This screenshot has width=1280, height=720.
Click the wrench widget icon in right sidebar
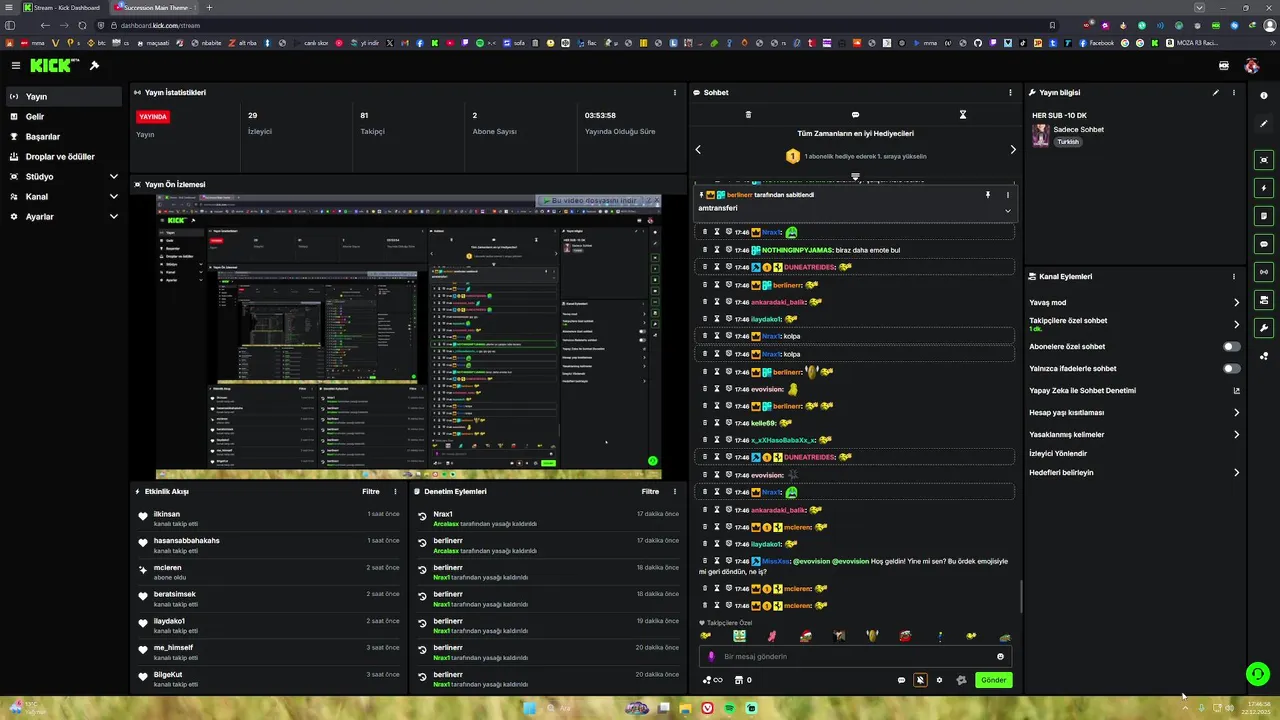pos(1264,328)
